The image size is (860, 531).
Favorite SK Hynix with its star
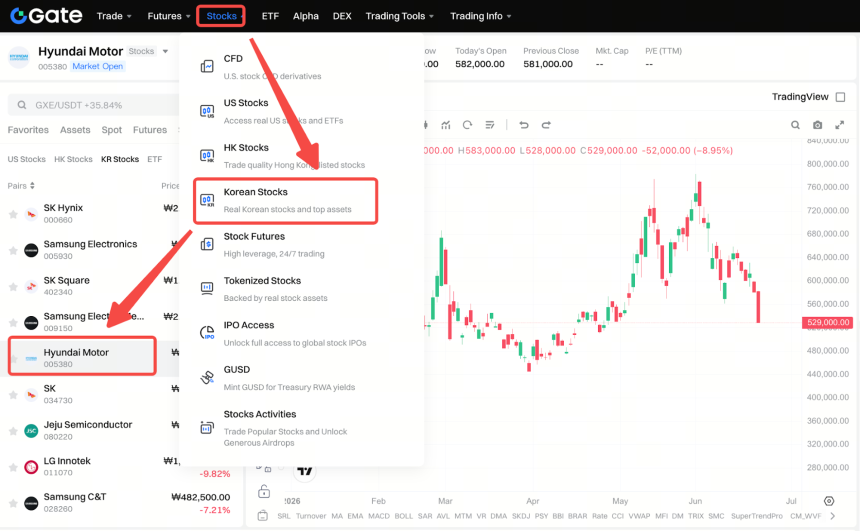point(13,214)
